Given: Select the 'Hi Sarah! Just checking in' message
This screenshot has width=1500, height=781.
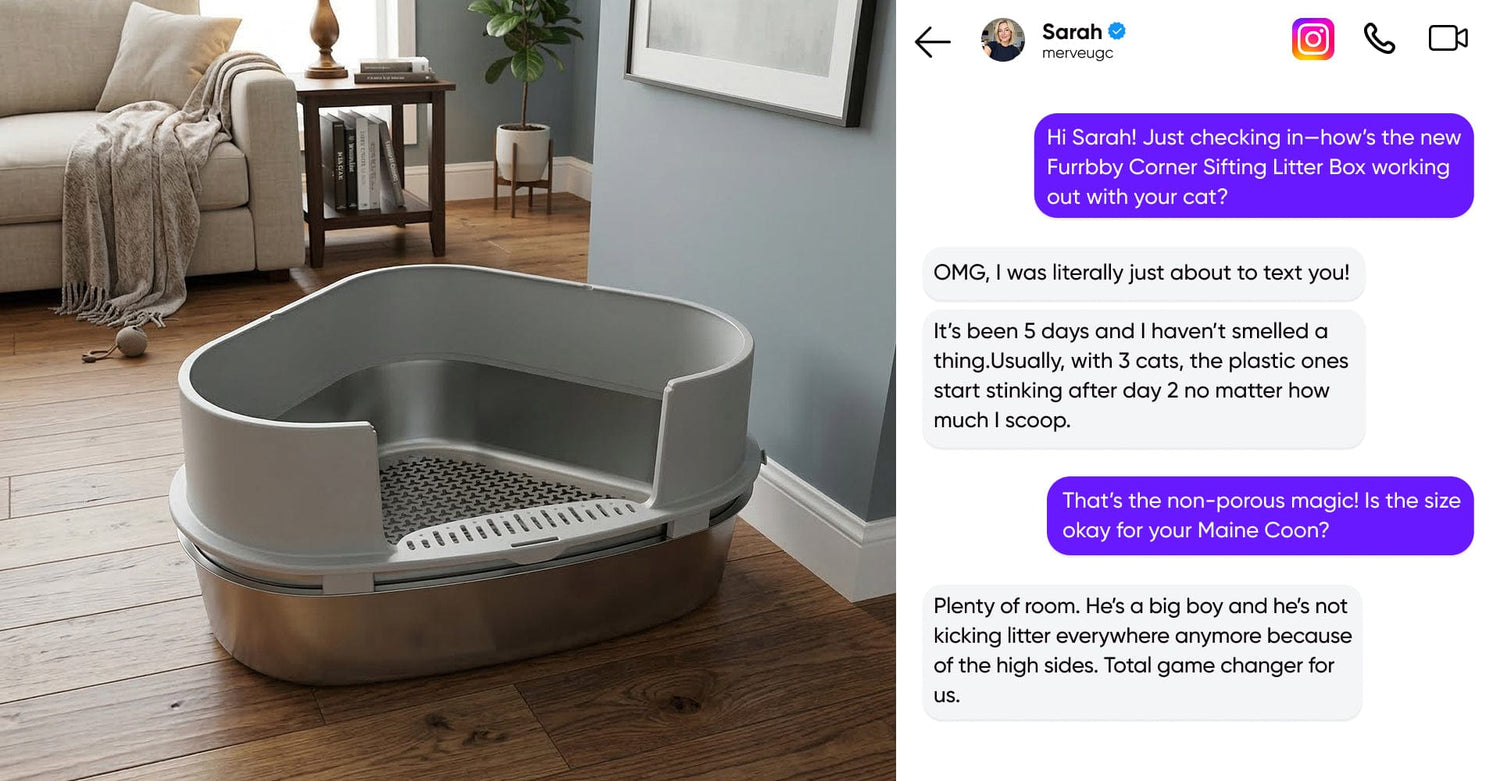Looking at the screenshot, I should click(x=1254, y=166).
